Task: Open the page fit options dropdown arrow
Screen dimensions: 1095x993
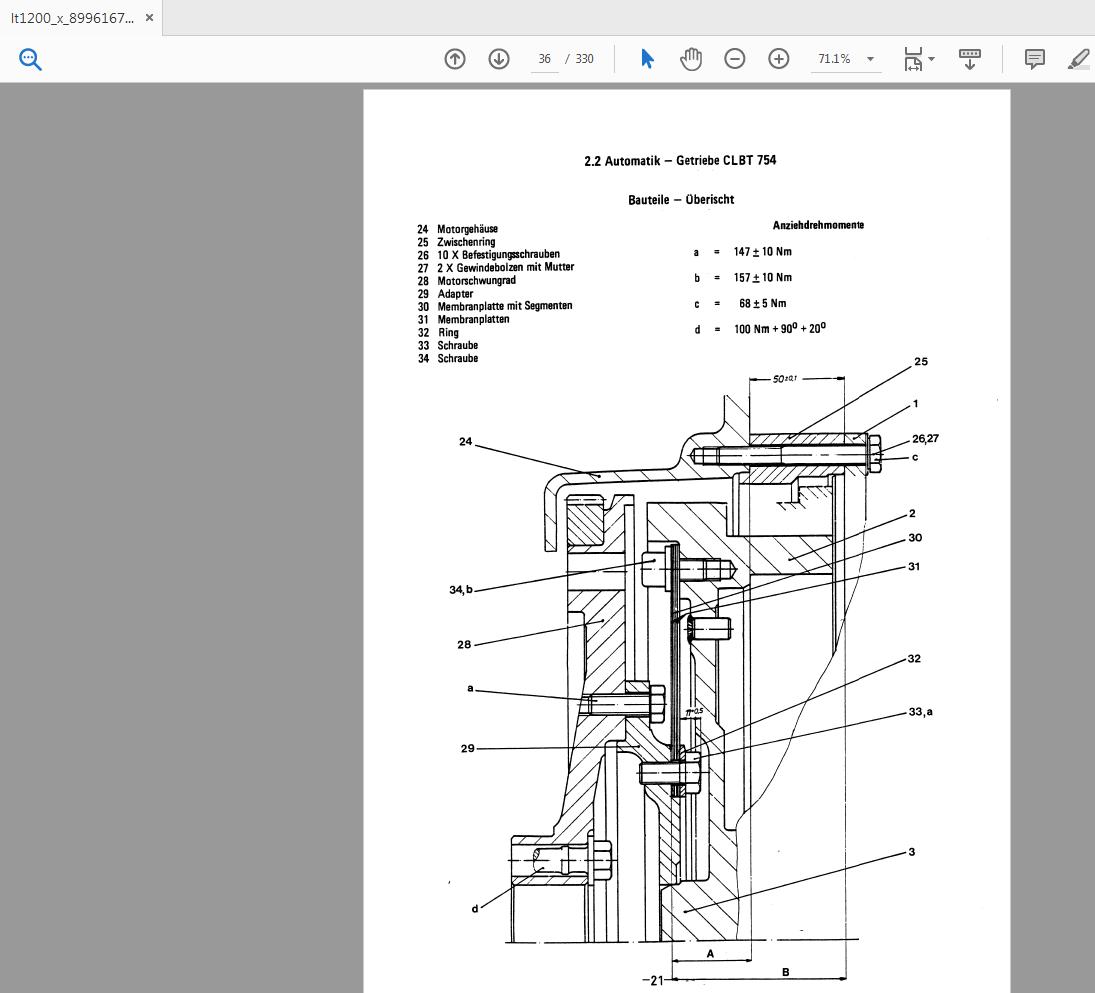Action: point(932,59)
